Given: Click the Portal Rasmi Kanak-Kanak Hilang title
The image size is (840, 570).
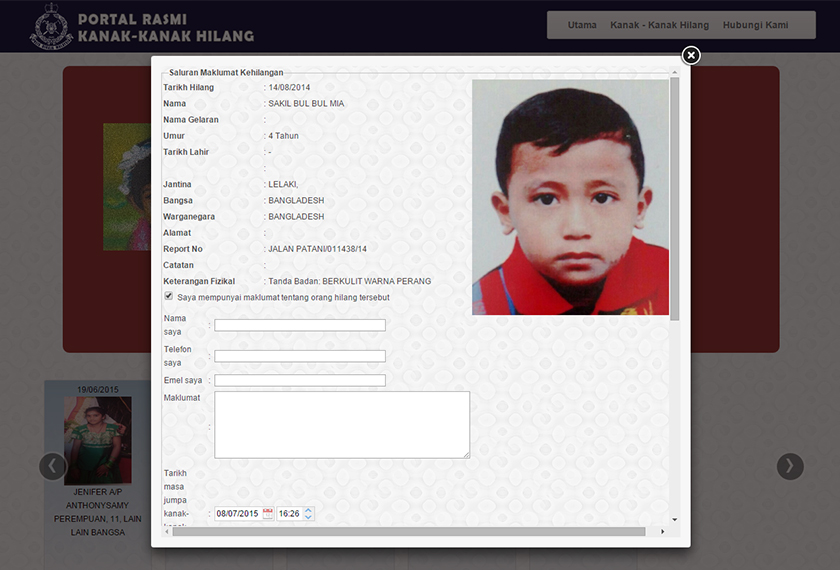Looking at the screenshot, I should (x=166, y=28).
